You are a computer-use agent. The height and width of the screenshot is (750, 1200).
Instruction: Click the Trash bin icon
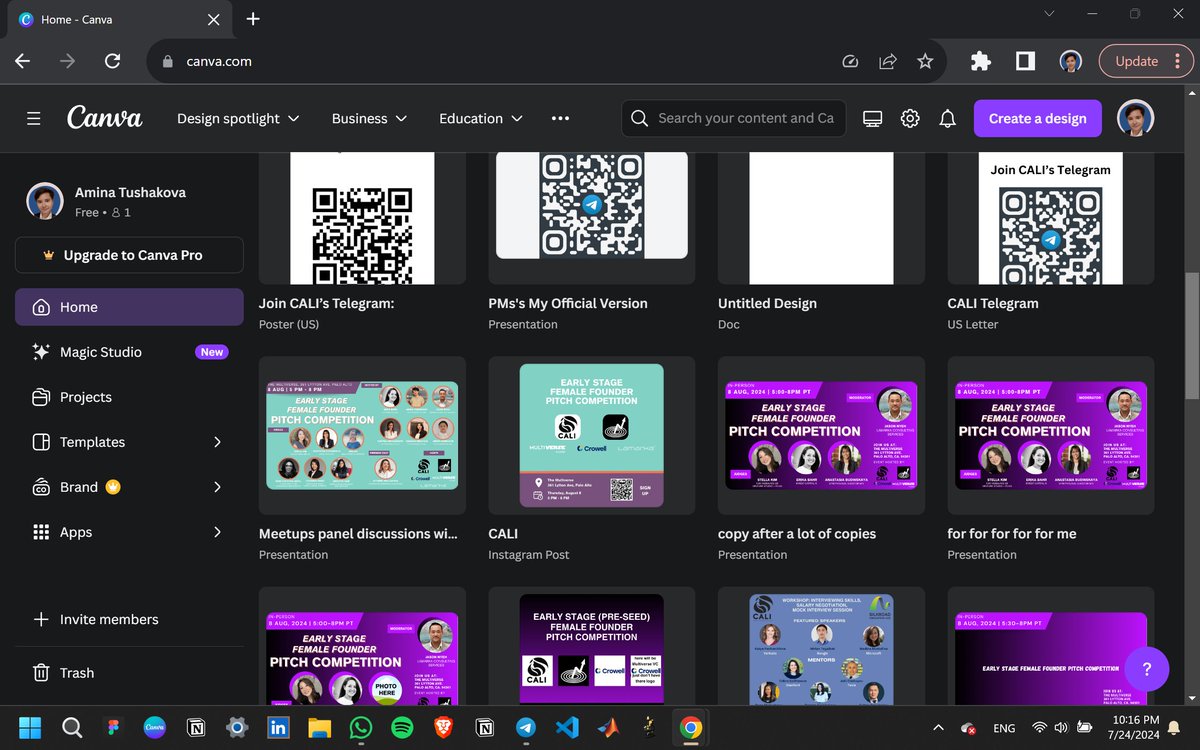41,673
